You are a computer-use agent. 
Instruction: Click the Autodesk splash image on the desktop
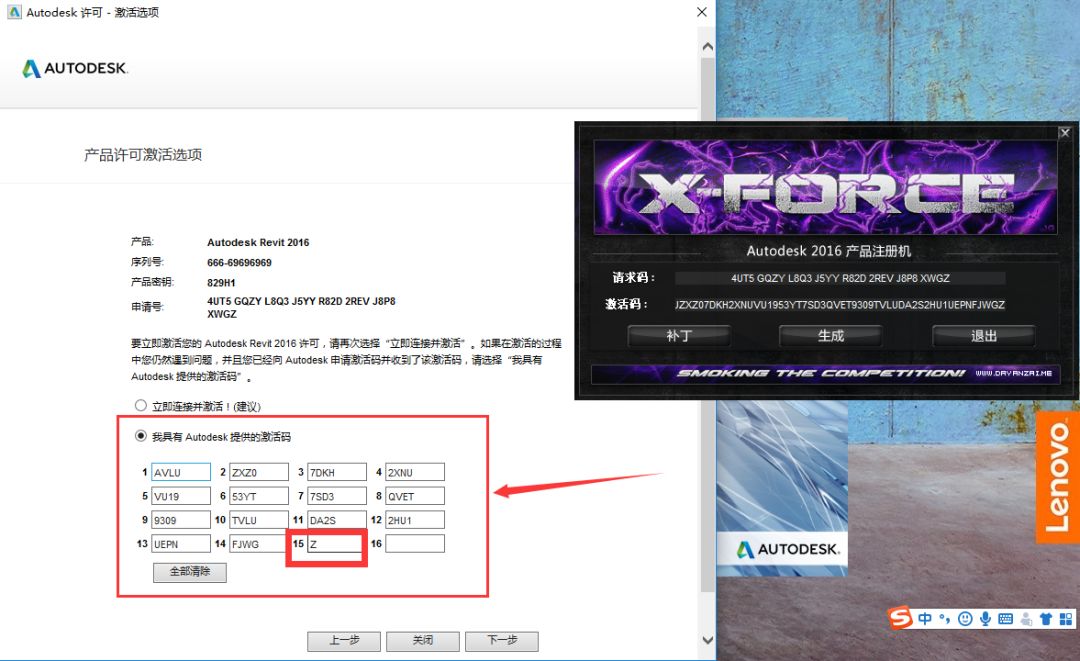(782, 488)
